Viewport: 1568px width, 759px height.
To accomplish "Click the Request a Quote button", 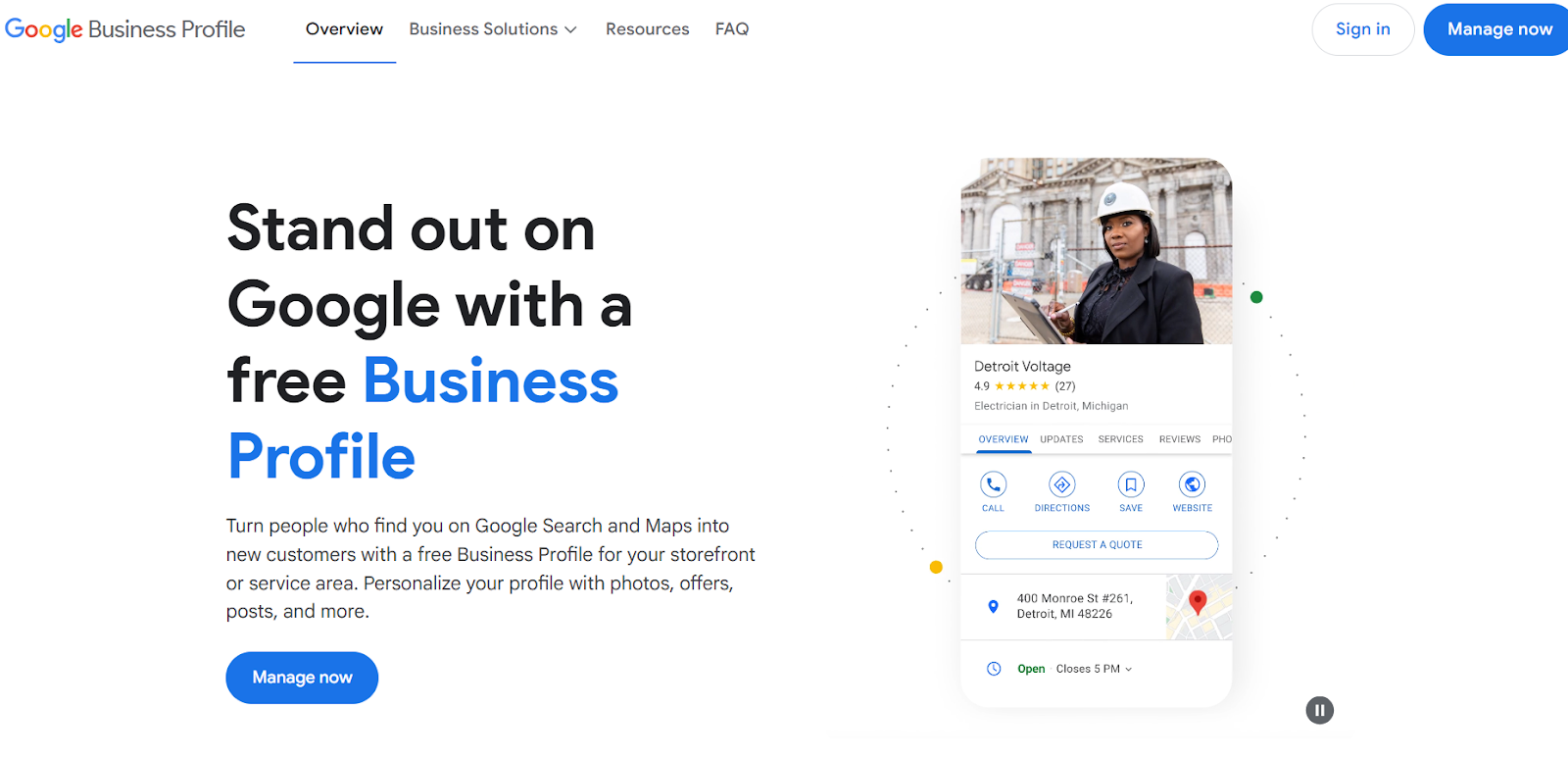I will pyautogui.click(x=1097, y=545).
